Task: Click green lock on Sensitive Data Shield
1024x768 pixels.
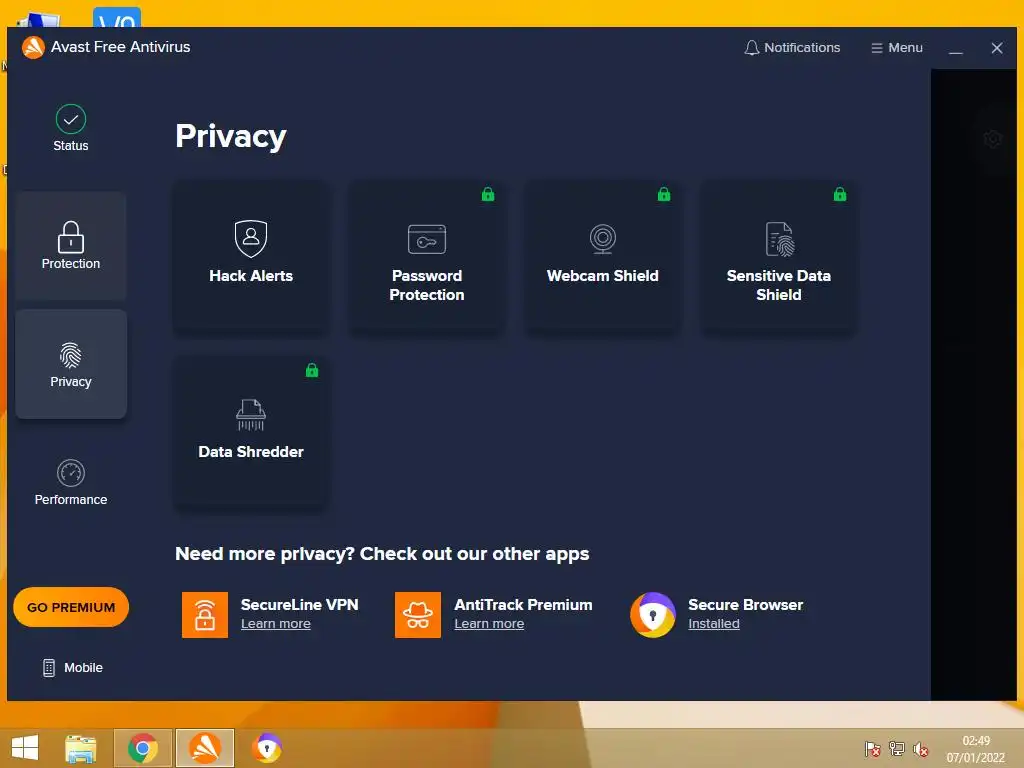Action: click(840, 194)
